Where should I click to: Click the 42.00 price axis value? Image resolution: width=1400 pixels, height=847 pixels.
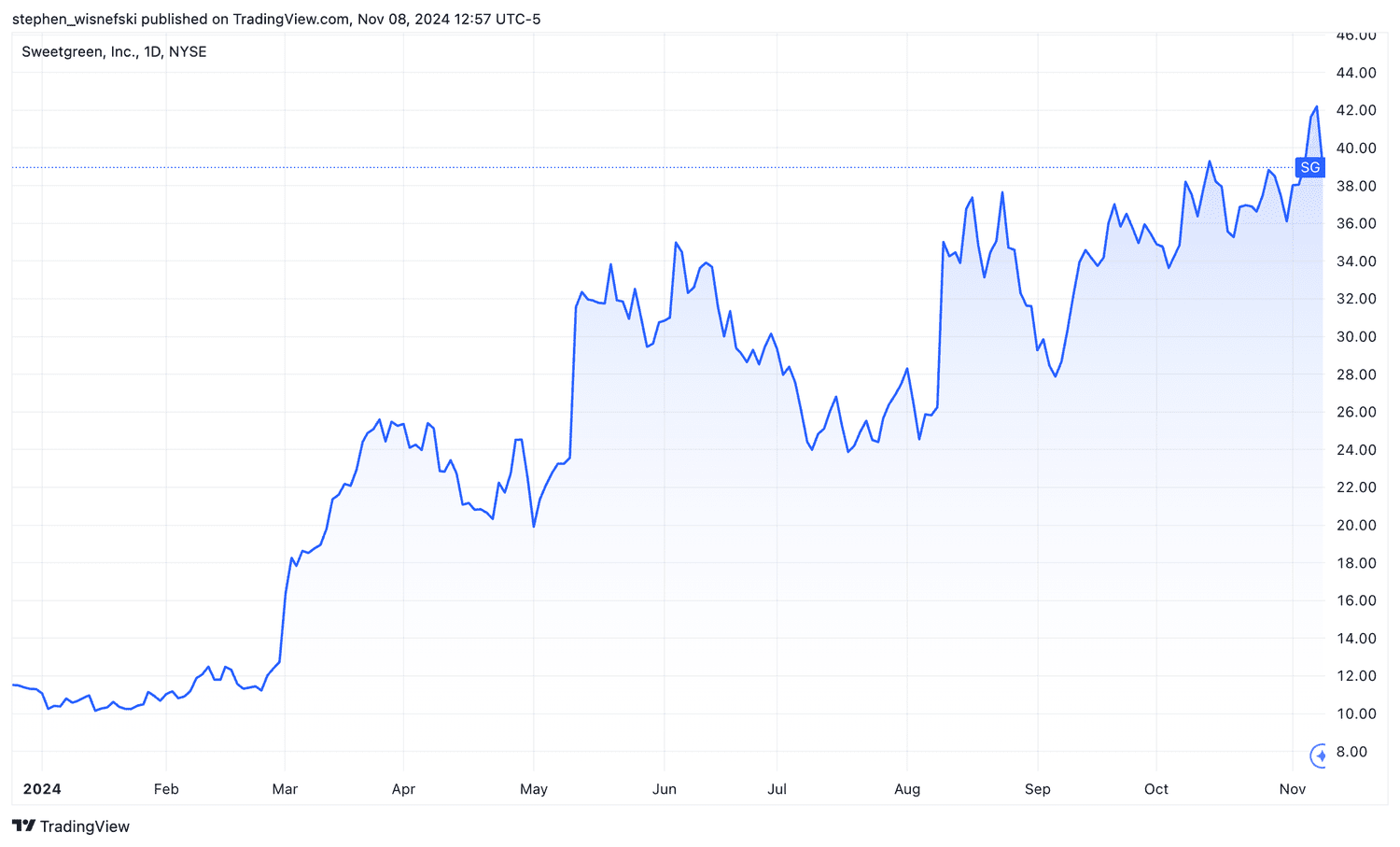(x=1356, y=110)
